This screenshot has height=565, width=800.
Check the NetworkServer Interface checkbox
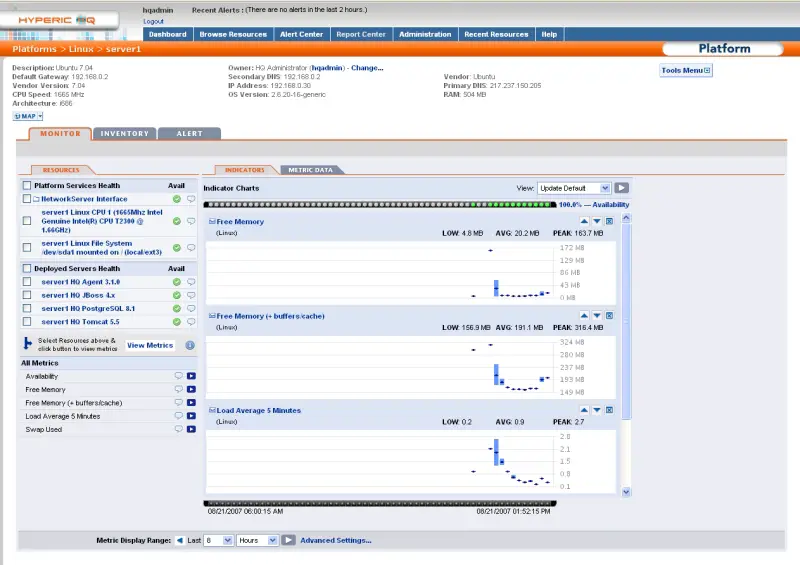27,199
